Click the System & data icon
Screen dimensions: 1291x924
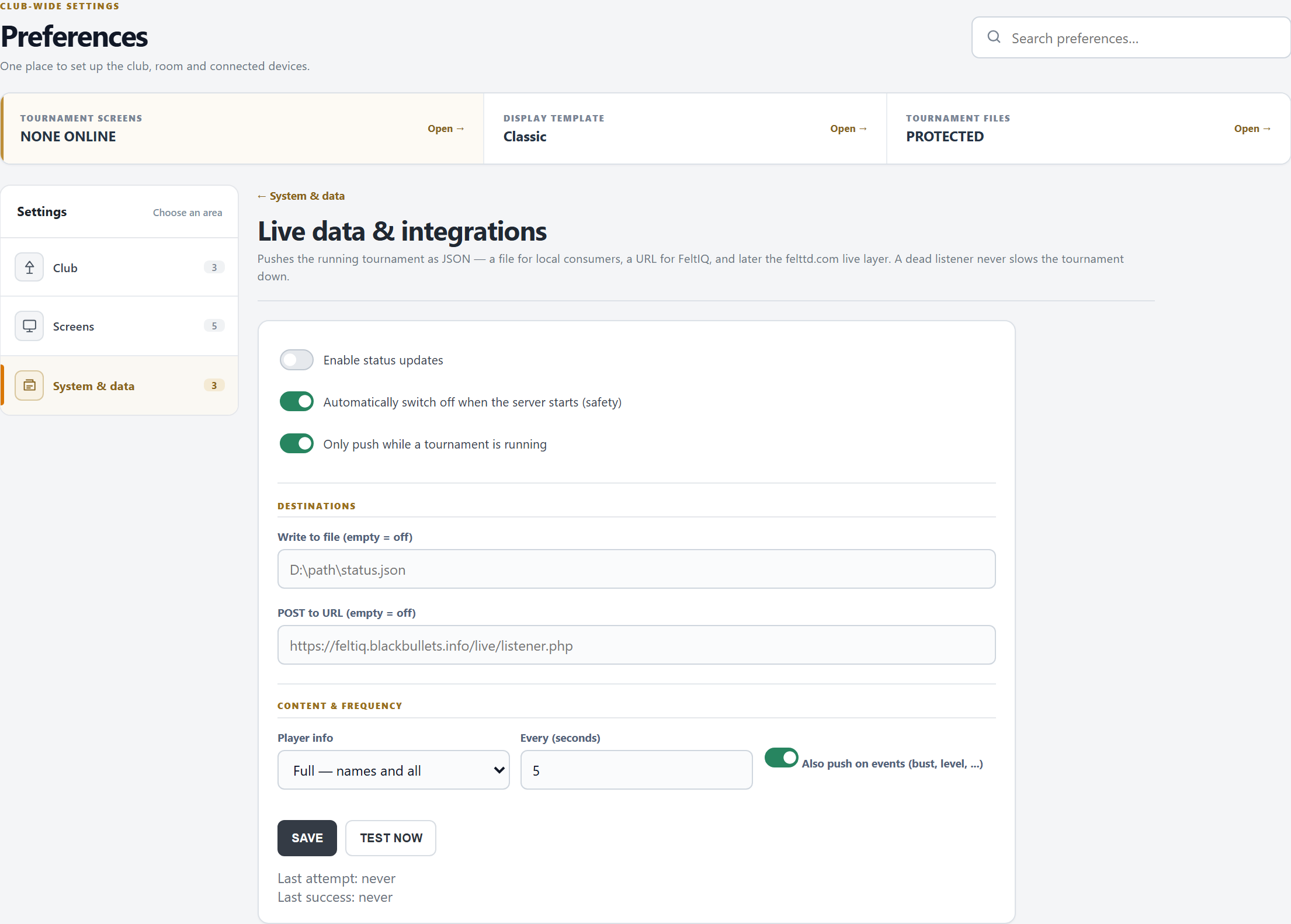tap(29, 385)
